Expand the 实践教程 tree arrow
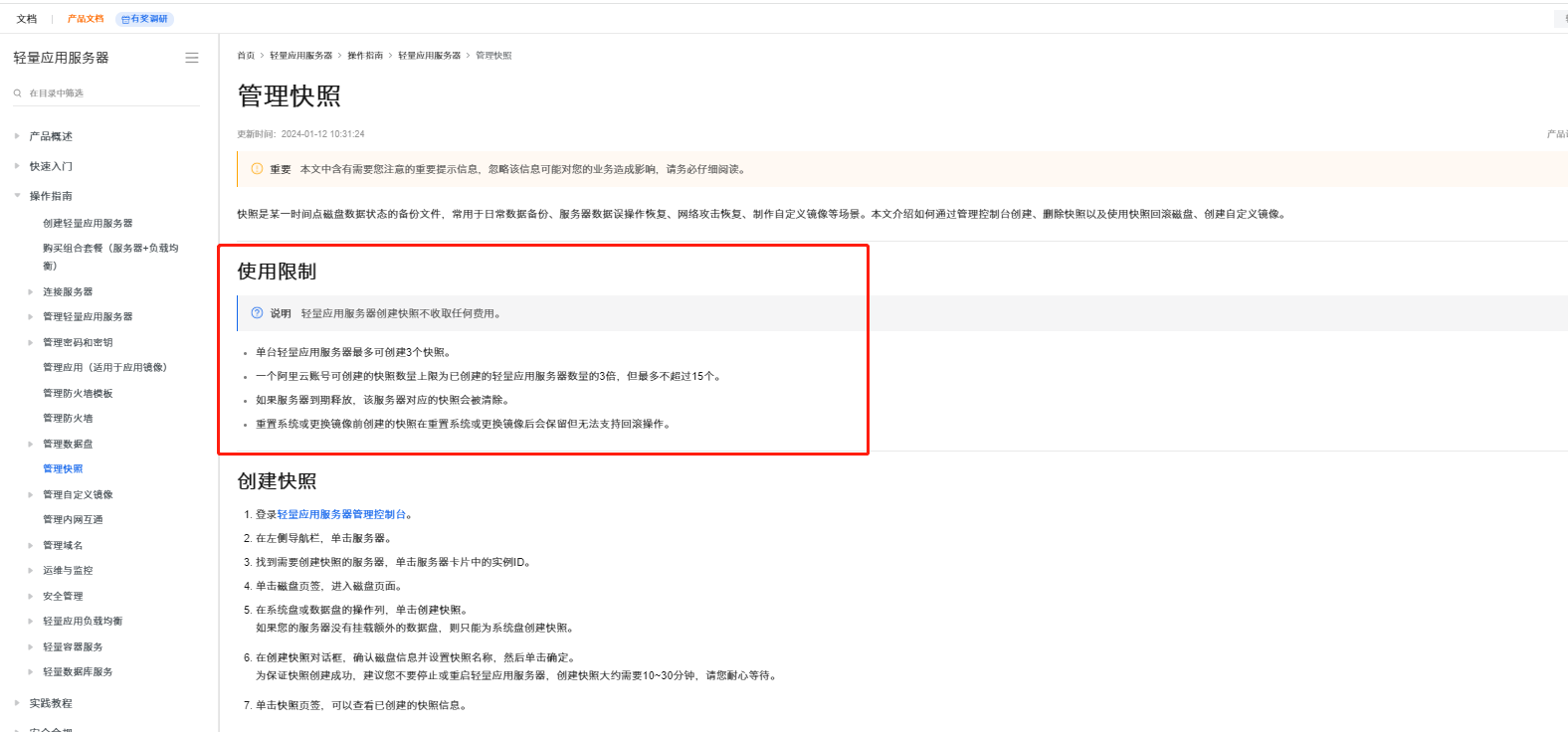The image size is (1568, 732). [x=17, y=703]
